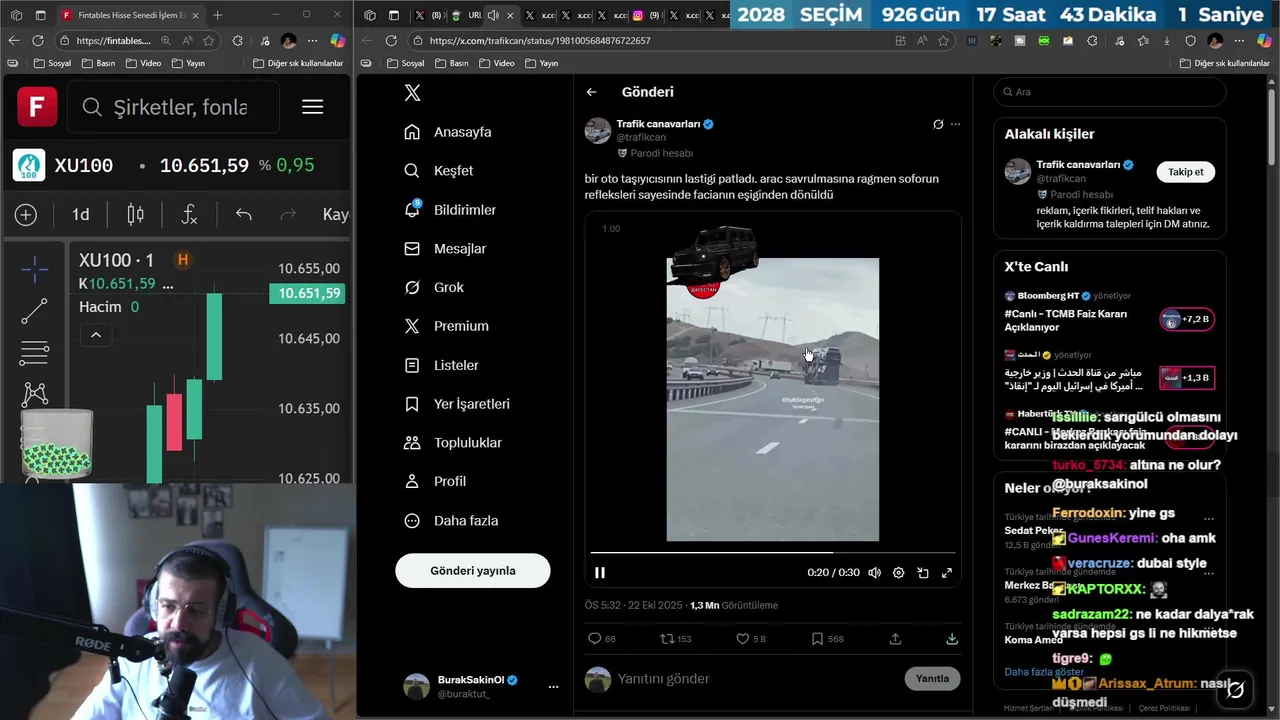This screenshot has width=1280, height=720.
Task: Click Gönderi yayınla button
Action: coord(473,571)
